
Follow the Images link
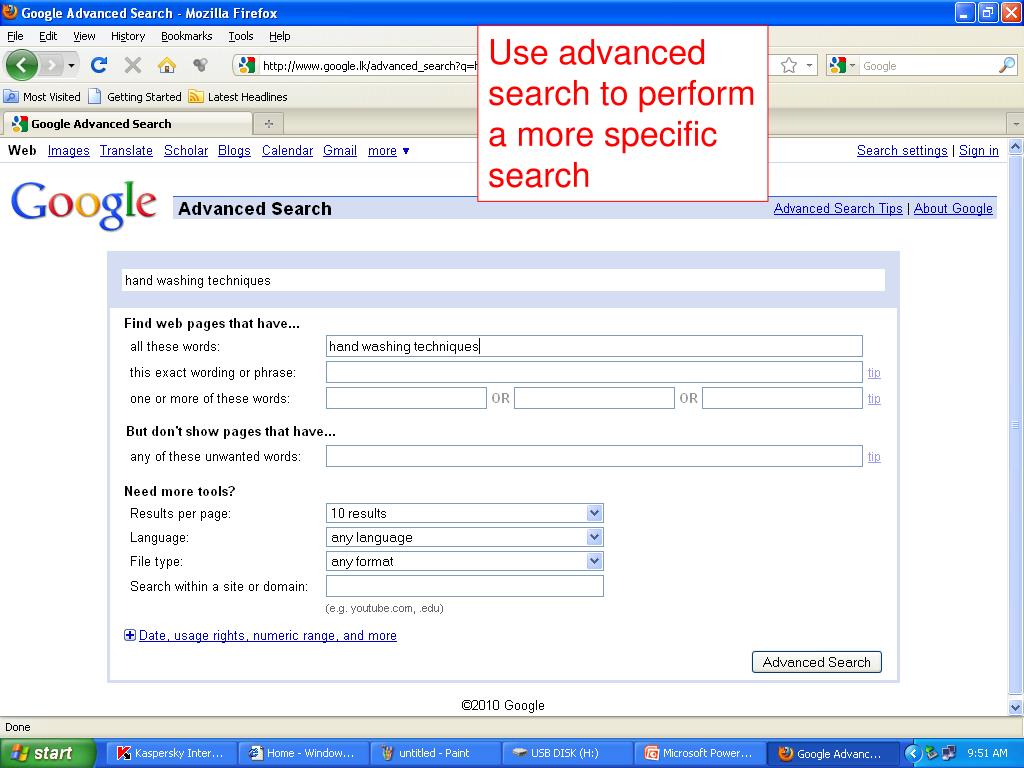pos(69,151)
